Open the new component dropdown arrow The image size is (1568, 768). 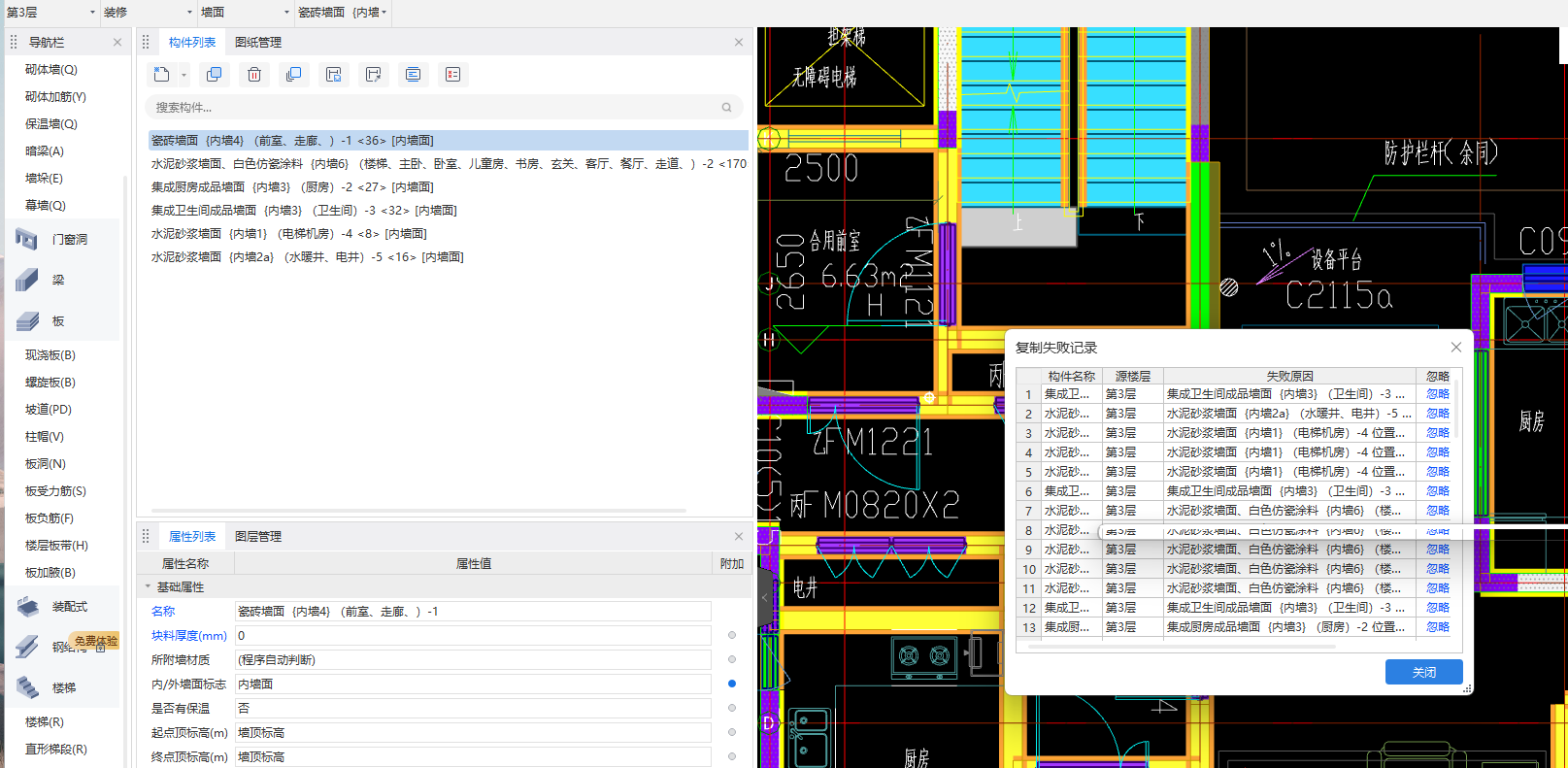[x=183, y=75]
